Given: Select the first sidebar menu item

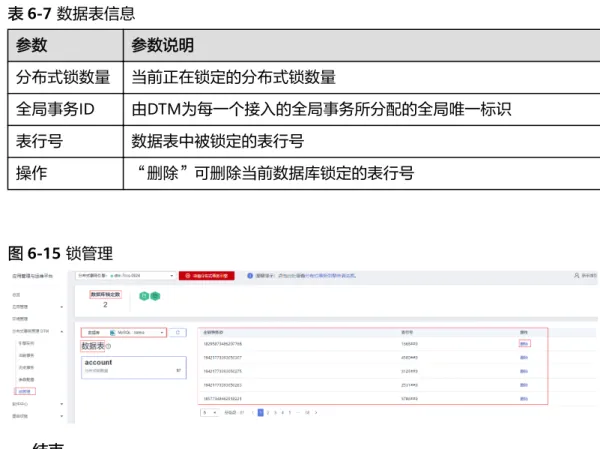Looking at the screenshot, I should (16, 295).
